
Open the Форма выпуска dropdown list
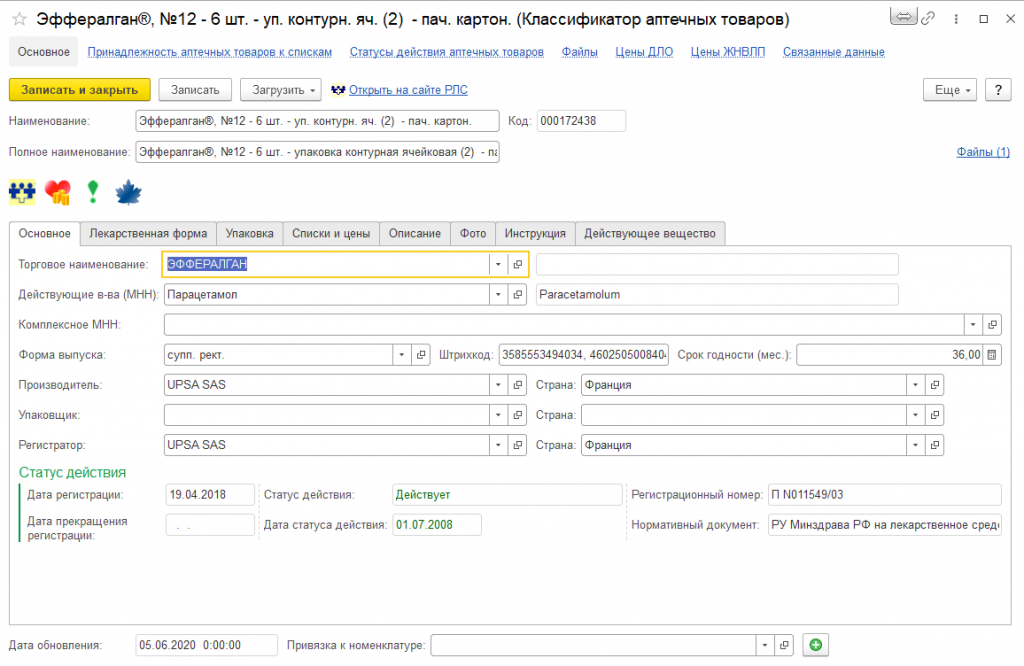[402, 355]
